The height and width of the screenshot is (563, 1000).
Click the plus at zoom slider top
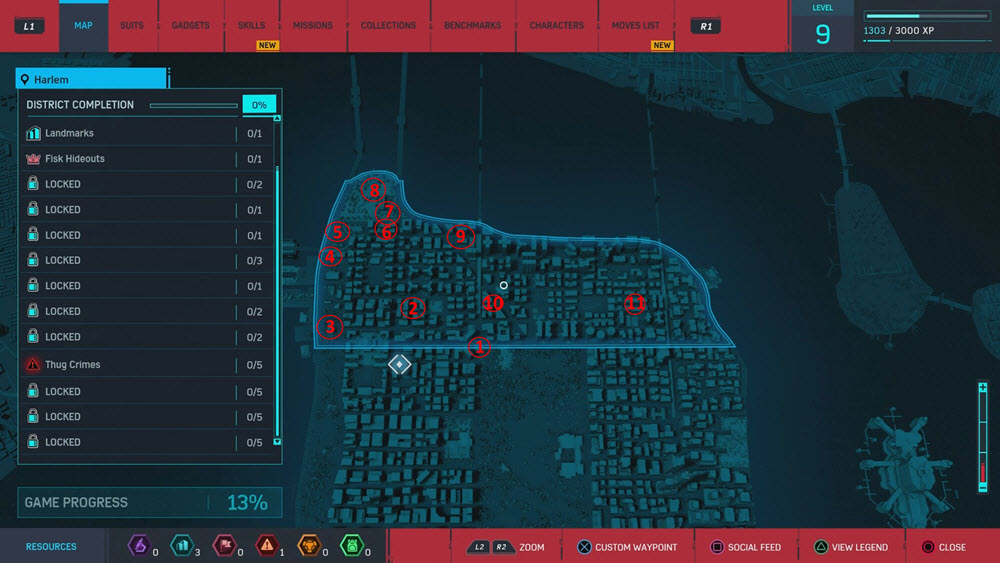click(983, 388)
